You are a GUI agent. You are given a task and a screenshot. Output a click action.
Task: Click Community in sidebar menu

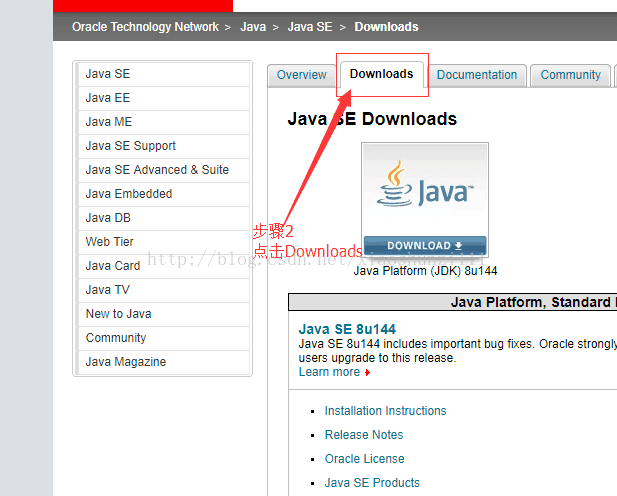point(164,338)
